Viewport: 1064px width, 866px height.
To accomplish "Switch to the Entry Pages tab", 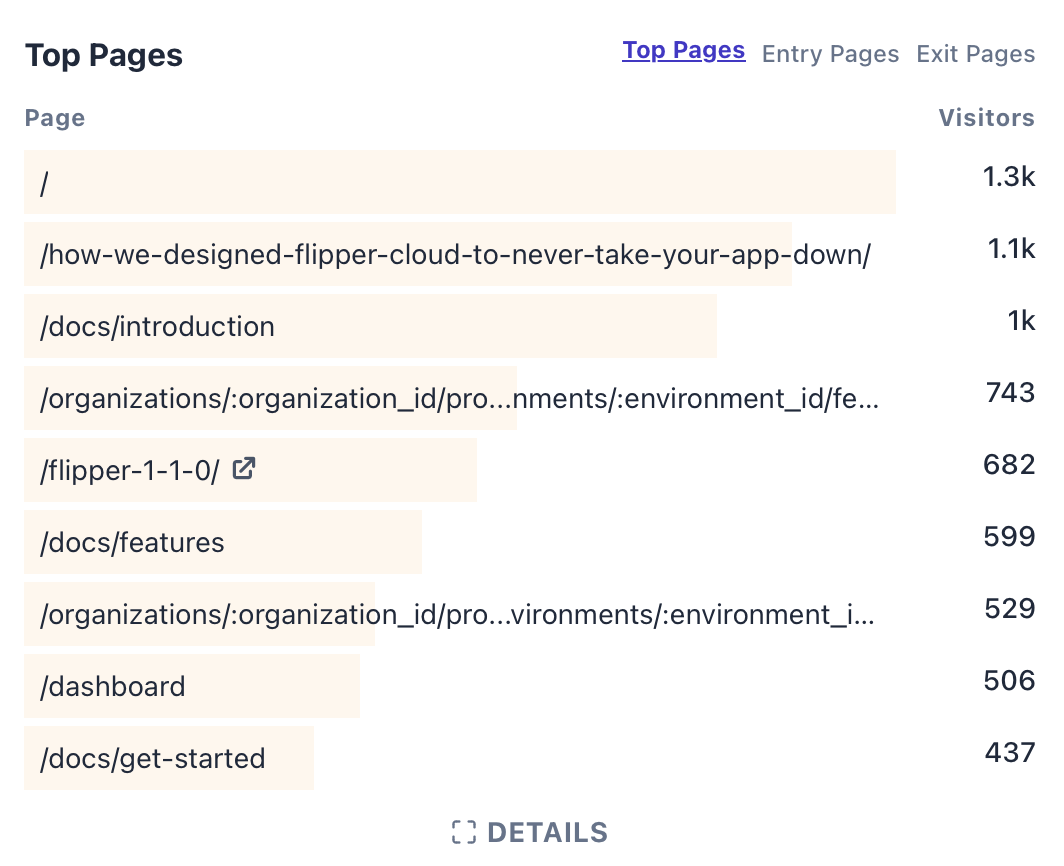I will pyautogui.click(x=830, y=53).
